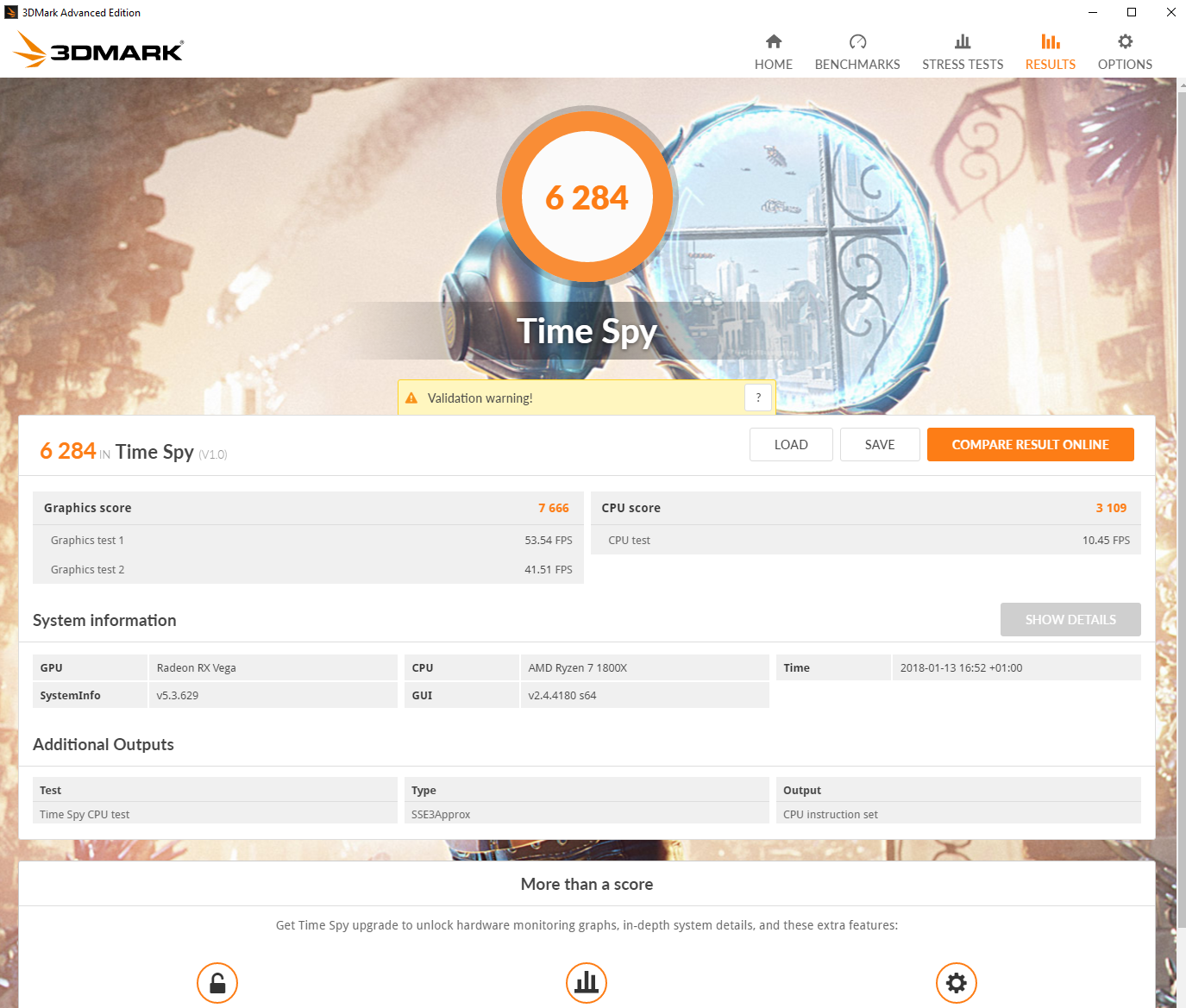This screenshot has height=1008, width=1186.
Task: Minimize the 3DMark window
Action: 1092,12
